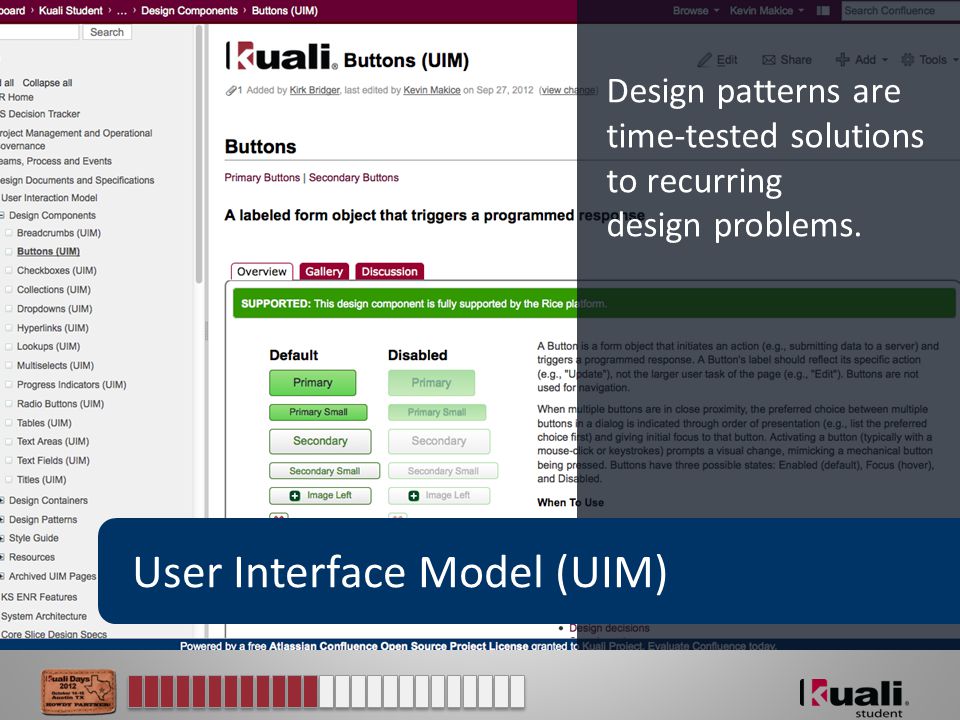
Task: Open Checkboxes (UIM) tree page
Action: click(57, 270)
